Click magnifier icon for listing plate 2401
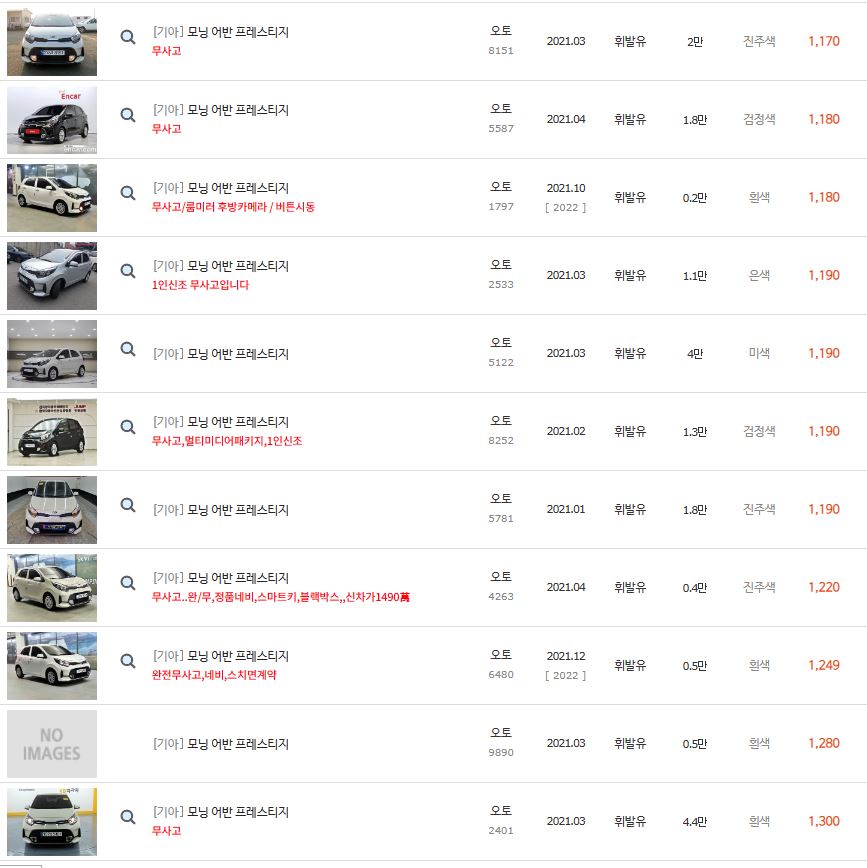Image resolution: width=867 pixels, height=868 pixels. pyautogui.click(x=128, y=817)
